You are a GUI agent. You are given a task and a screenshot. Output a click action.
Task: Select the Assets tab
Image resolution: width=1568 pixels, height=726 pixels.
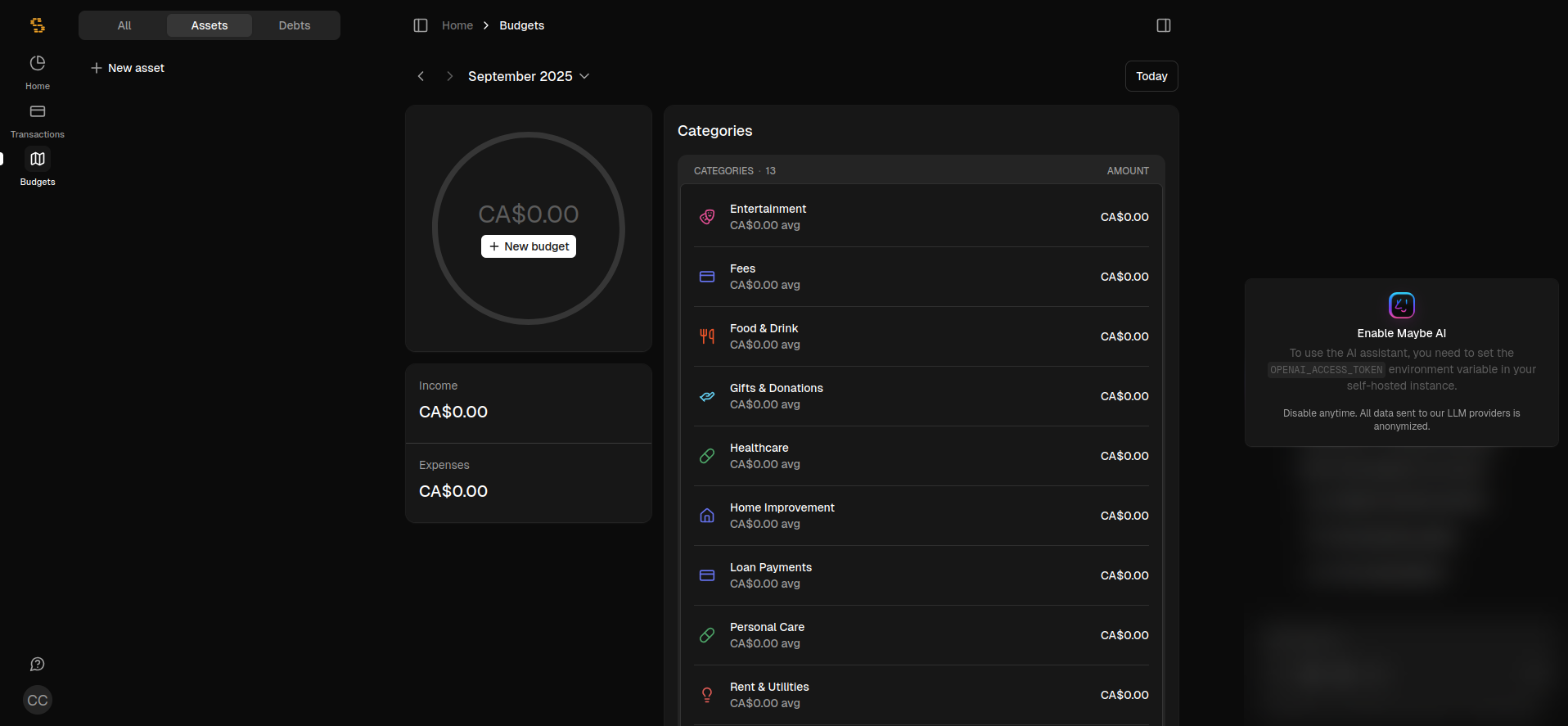pos(210,25)
